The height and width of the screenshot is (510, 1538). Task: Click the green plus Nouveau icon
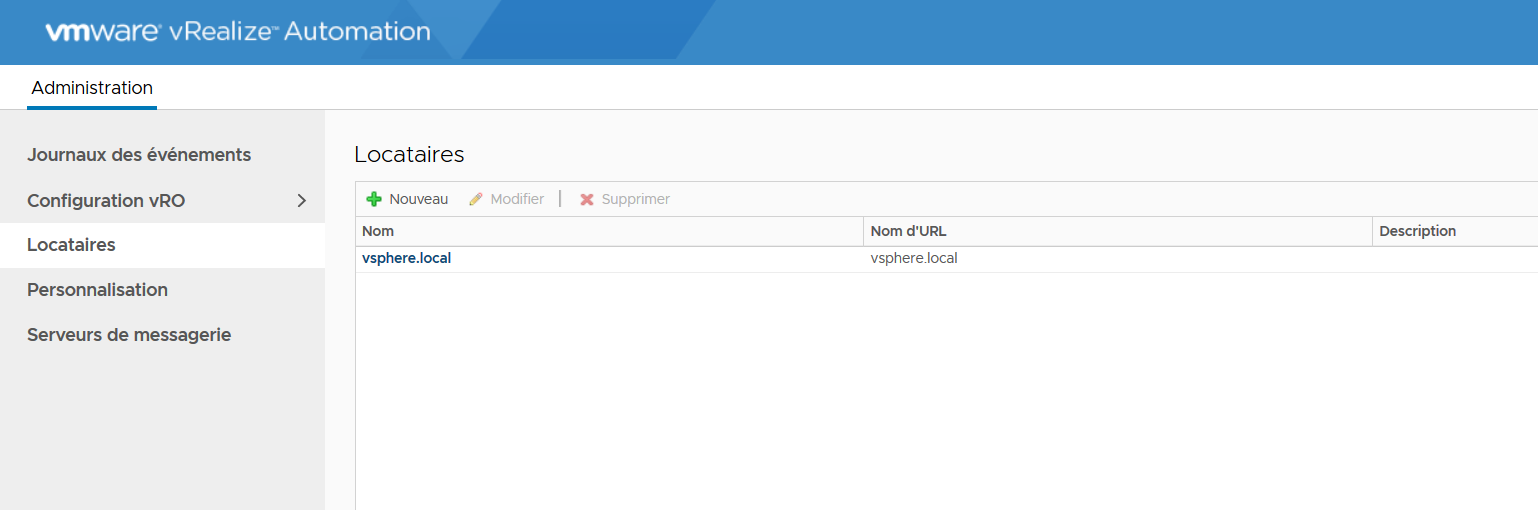point(374,199)
